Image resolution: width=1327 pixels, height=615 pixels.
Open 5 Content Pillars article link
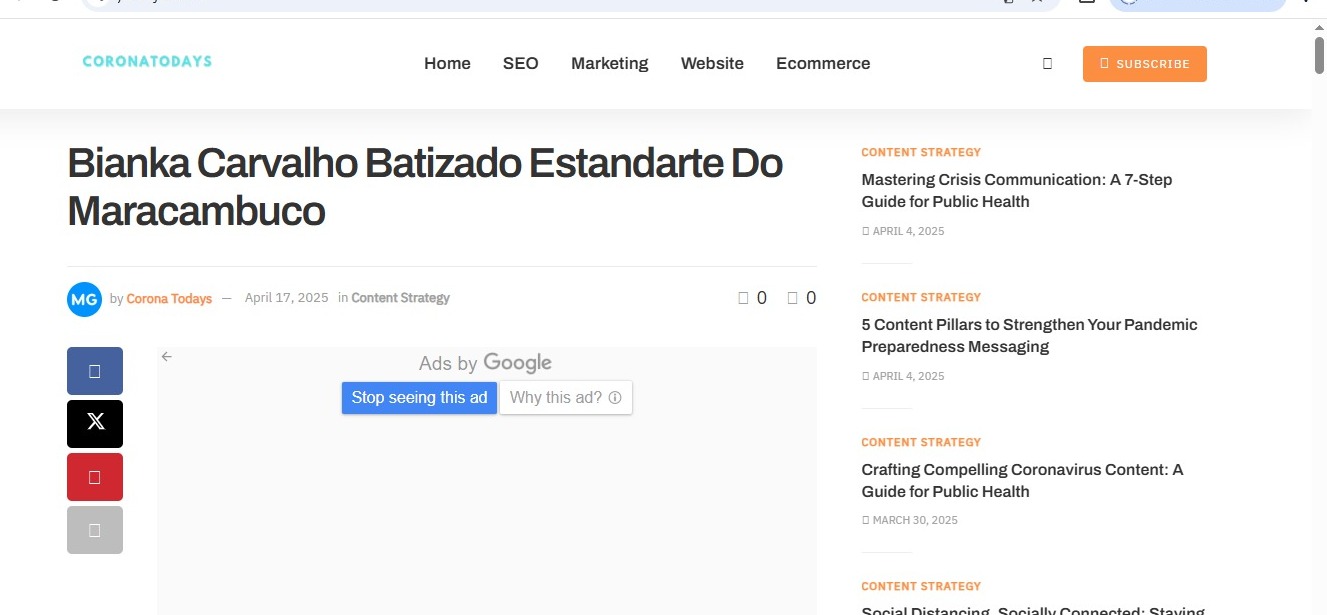tap(1029, 336)
